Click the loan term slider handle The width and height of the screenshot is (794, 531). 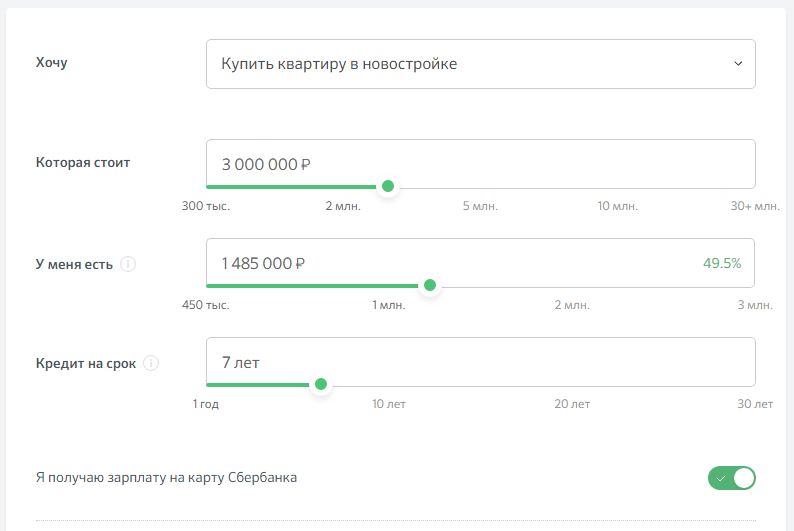321,385
